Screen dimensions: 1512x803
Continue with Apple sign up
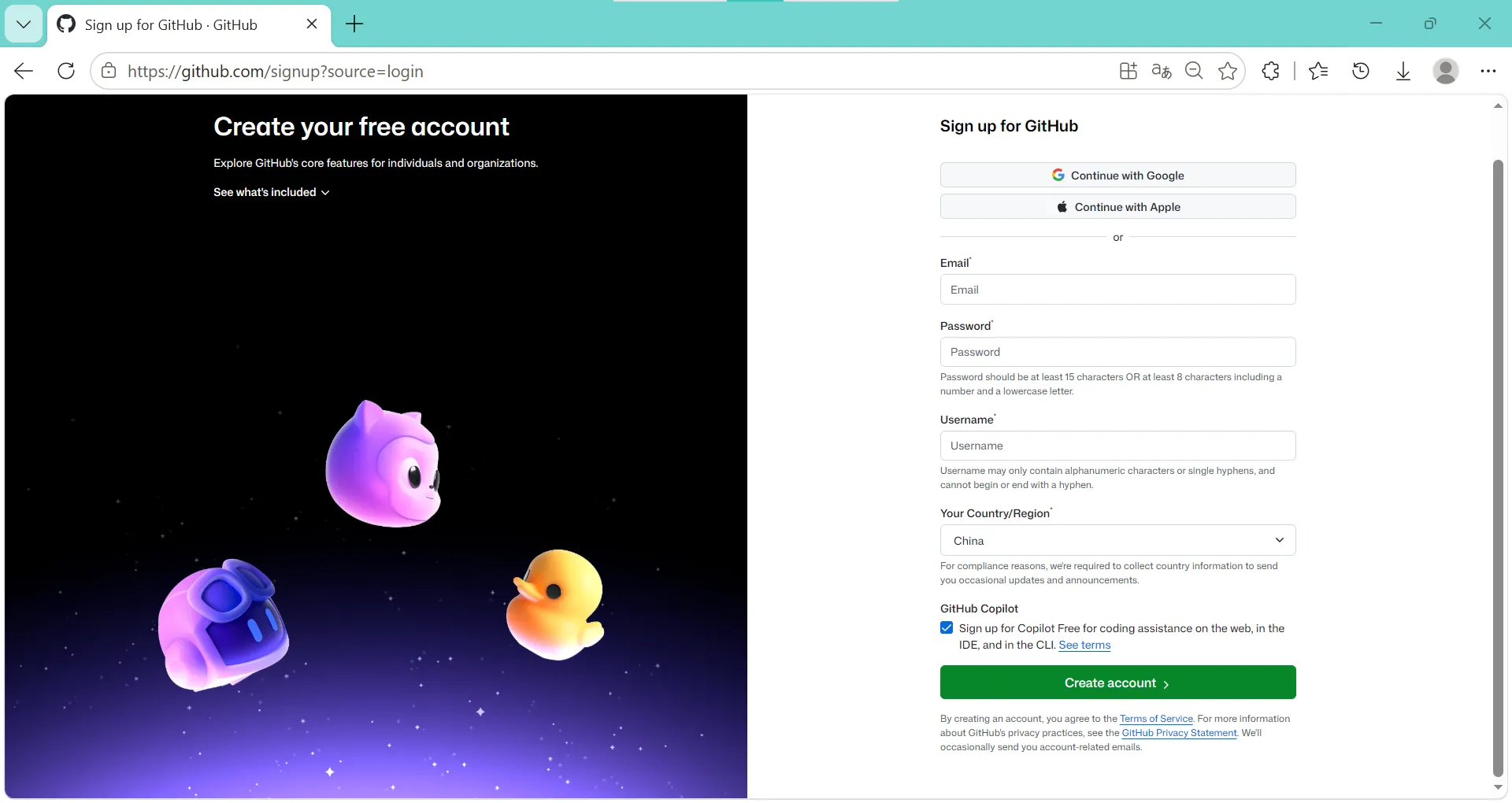pyautogui.click(x=1117, y=206)
